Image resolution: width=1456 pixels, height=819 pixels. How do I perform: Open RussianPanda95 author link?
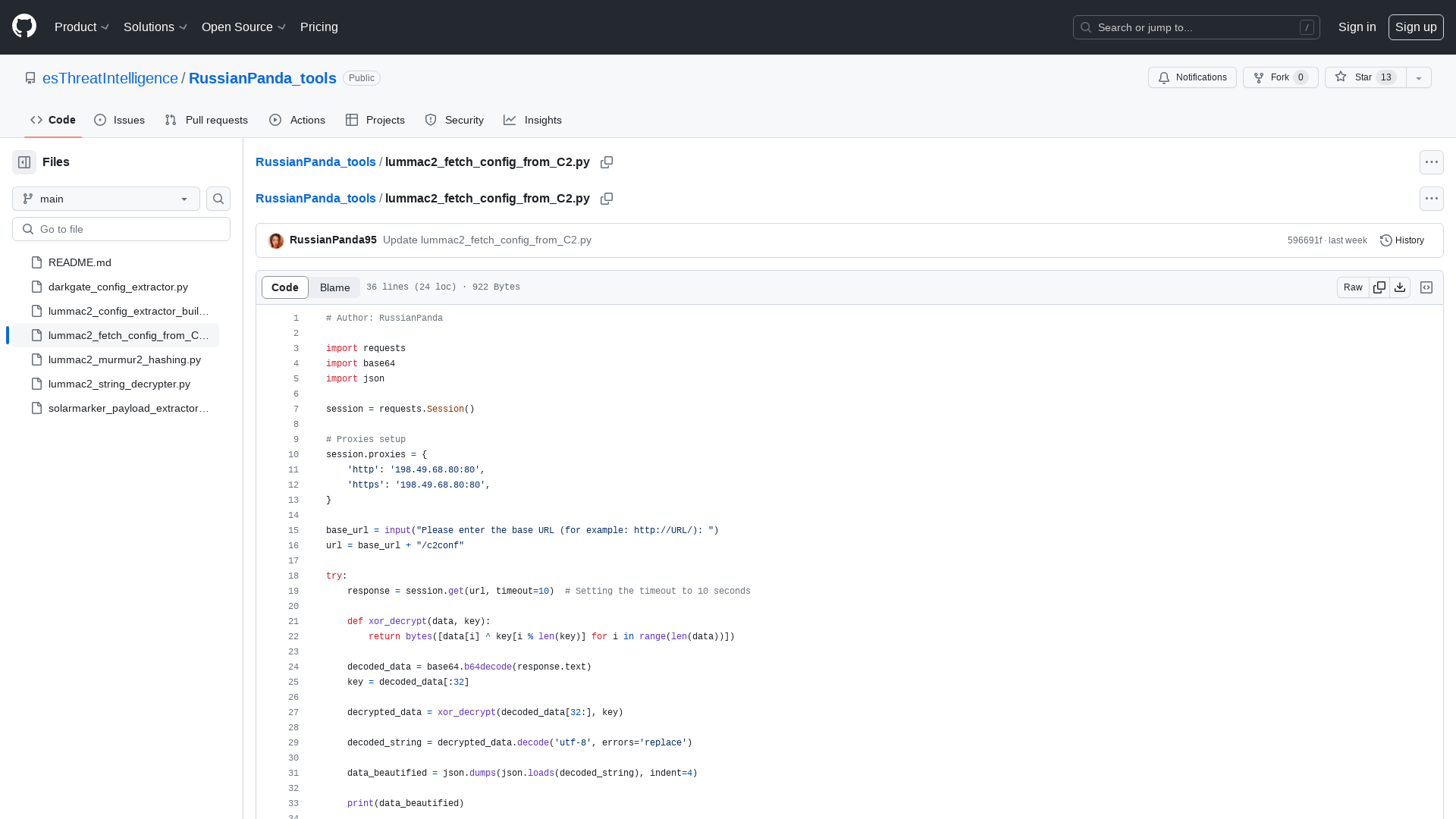point(333,240)
